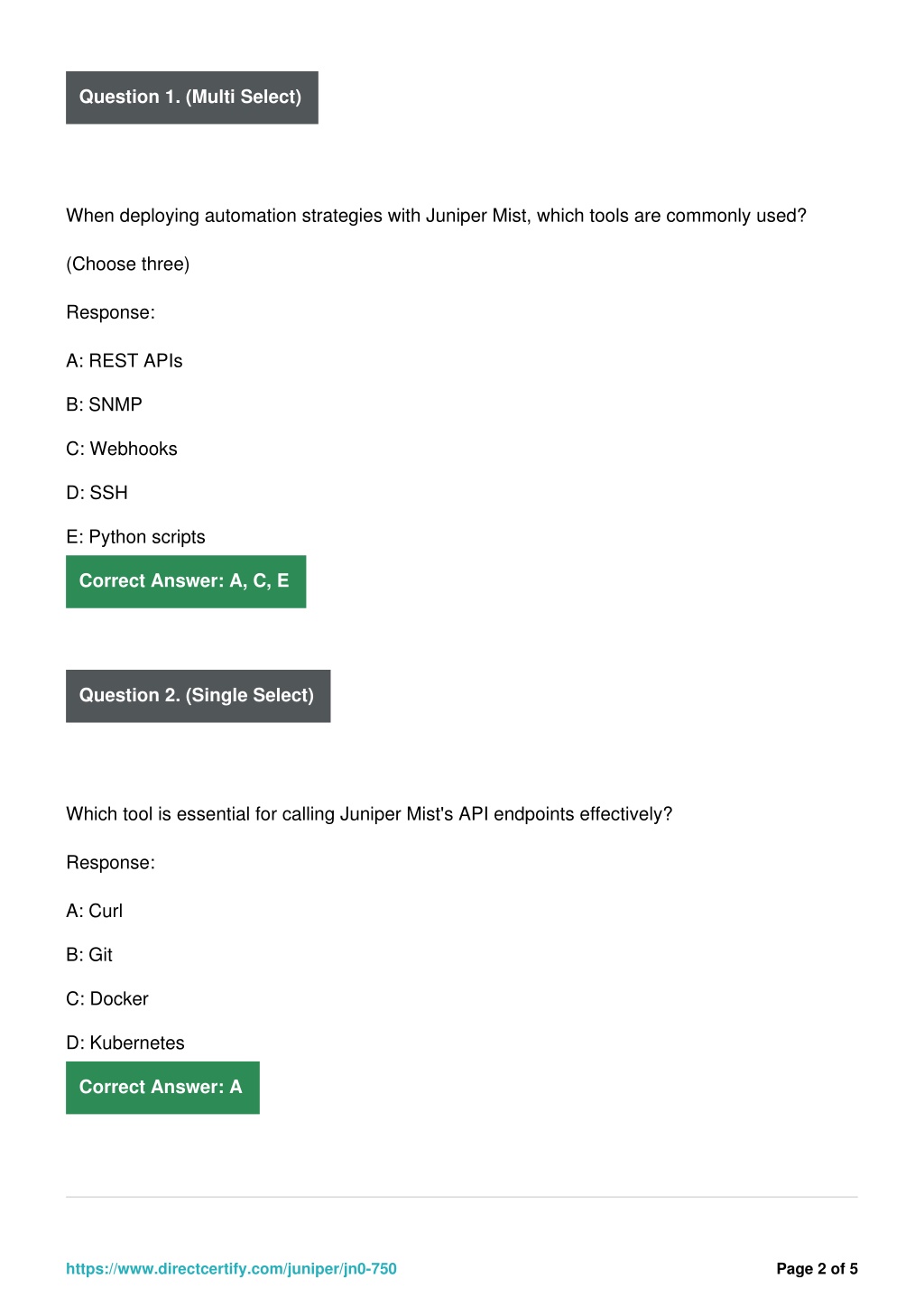Select answer option C: Docker
This screenshot has height=1307, width=924.
coord(107,999)
